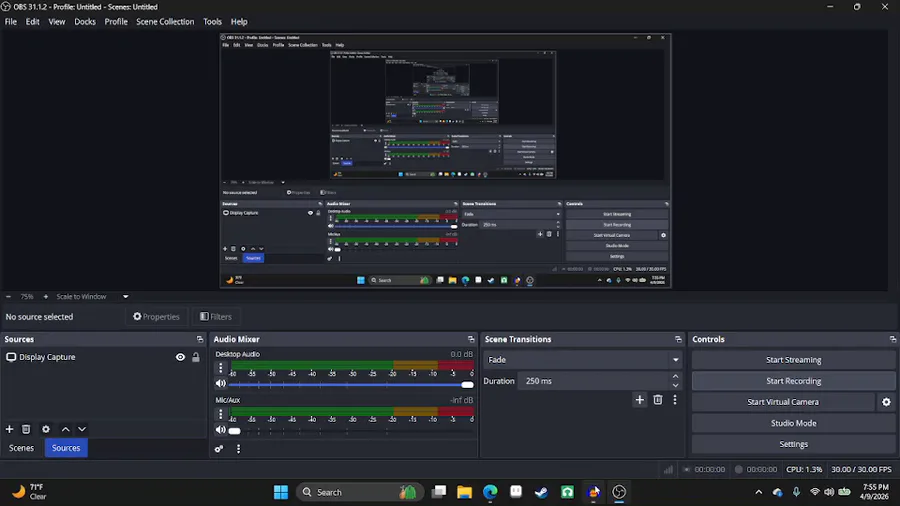Image resolution: width=900 pixels, height=506 pixels.
Task: Open Settings from Controls
Action: [793, 444]
